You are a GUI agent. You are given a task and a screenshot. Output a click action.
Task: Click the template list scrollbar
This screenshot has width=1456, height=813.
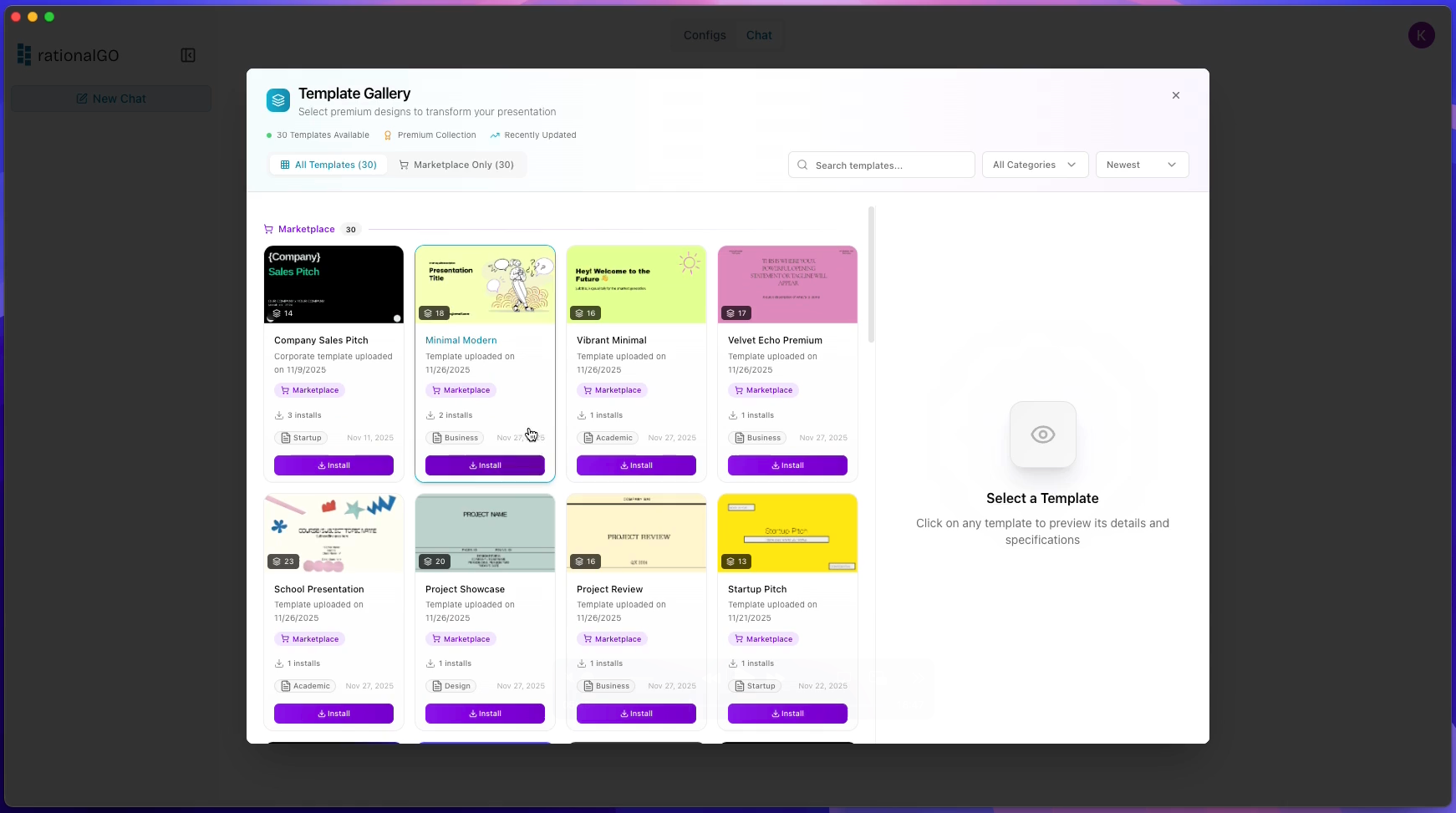point(872,275)
